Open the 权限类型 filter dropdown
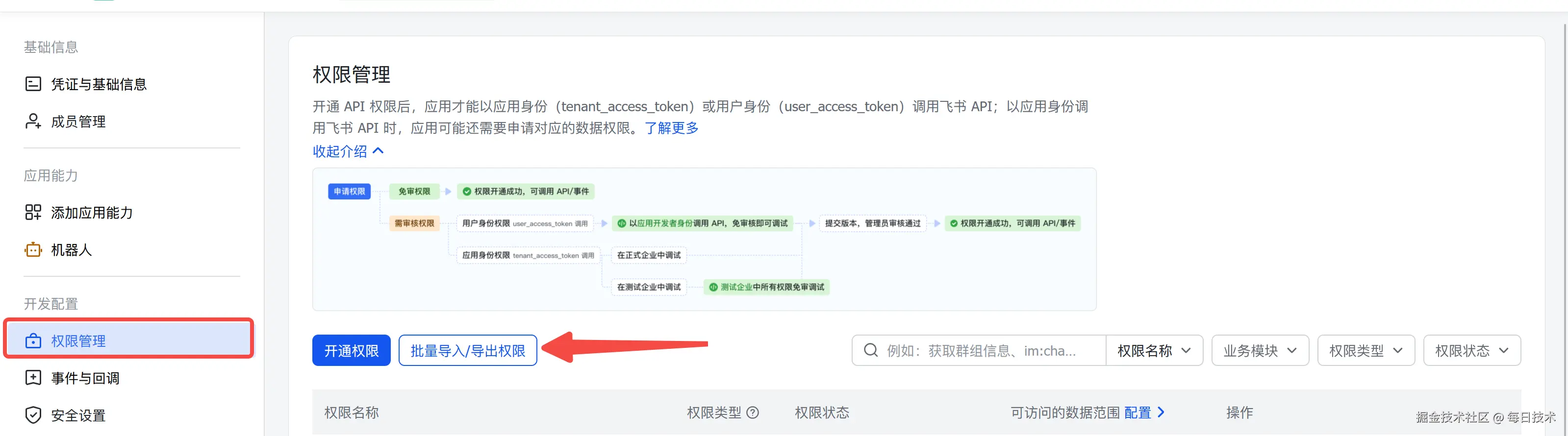 tap(1366, 350)
